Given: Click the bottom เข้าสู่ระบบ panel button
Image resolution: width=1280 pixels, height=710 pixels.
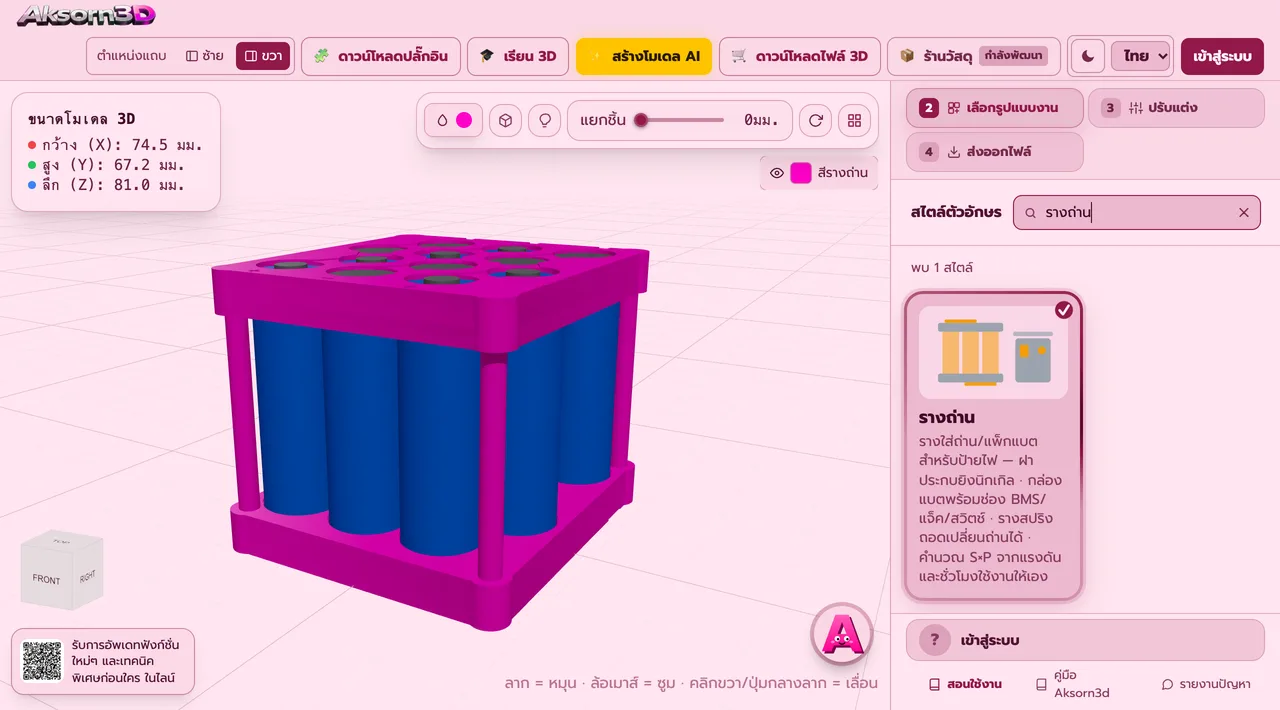Looking at the screenshot, I should click(1085, 640).
